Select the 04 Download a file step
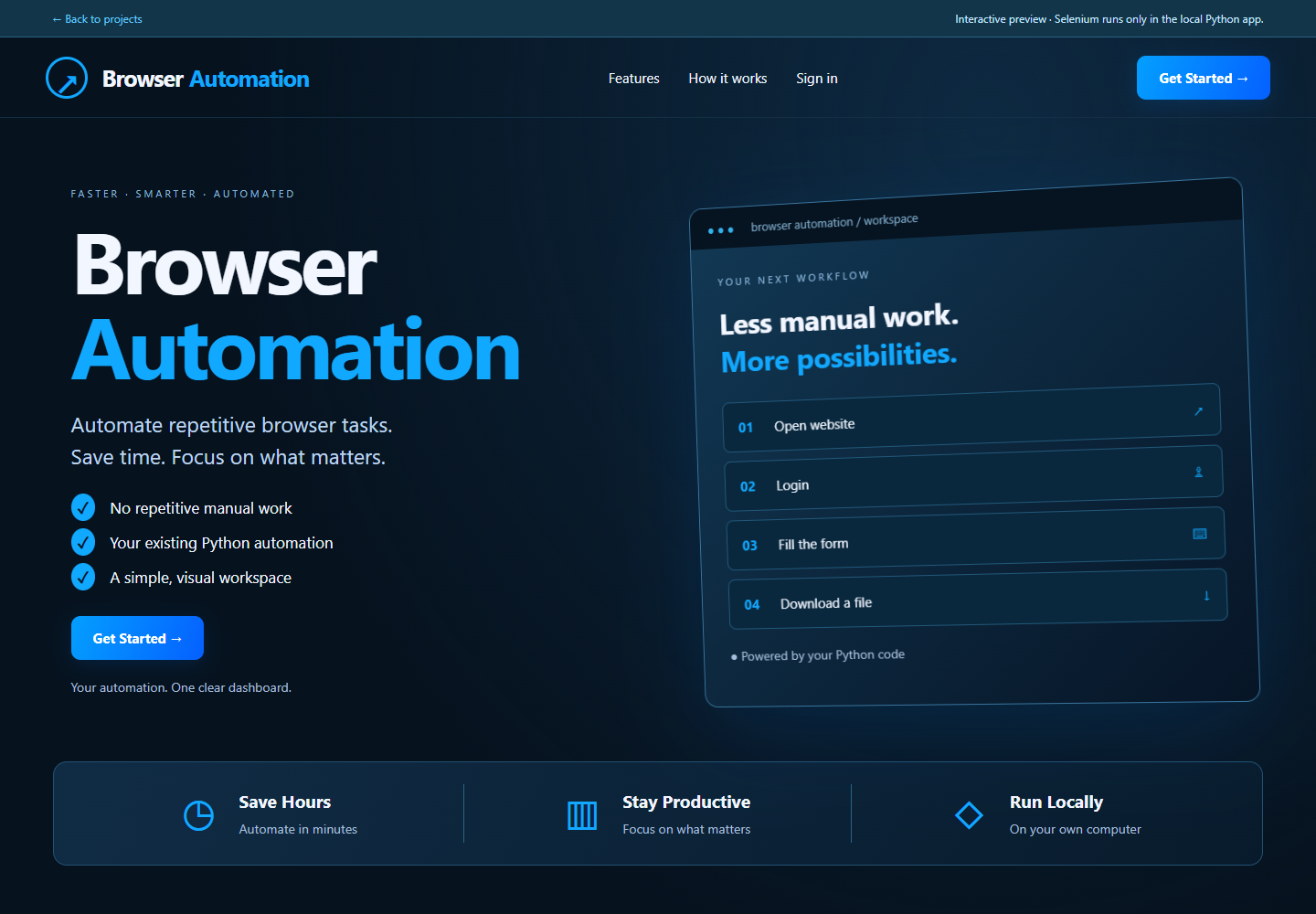 [x=978, y=599]
